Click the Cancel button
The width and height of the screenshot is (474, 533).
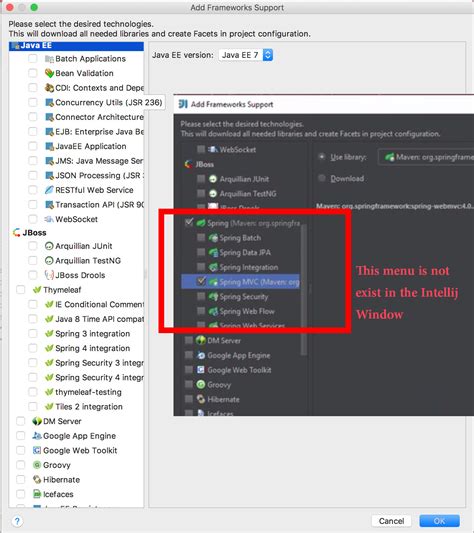click(391, 521)
